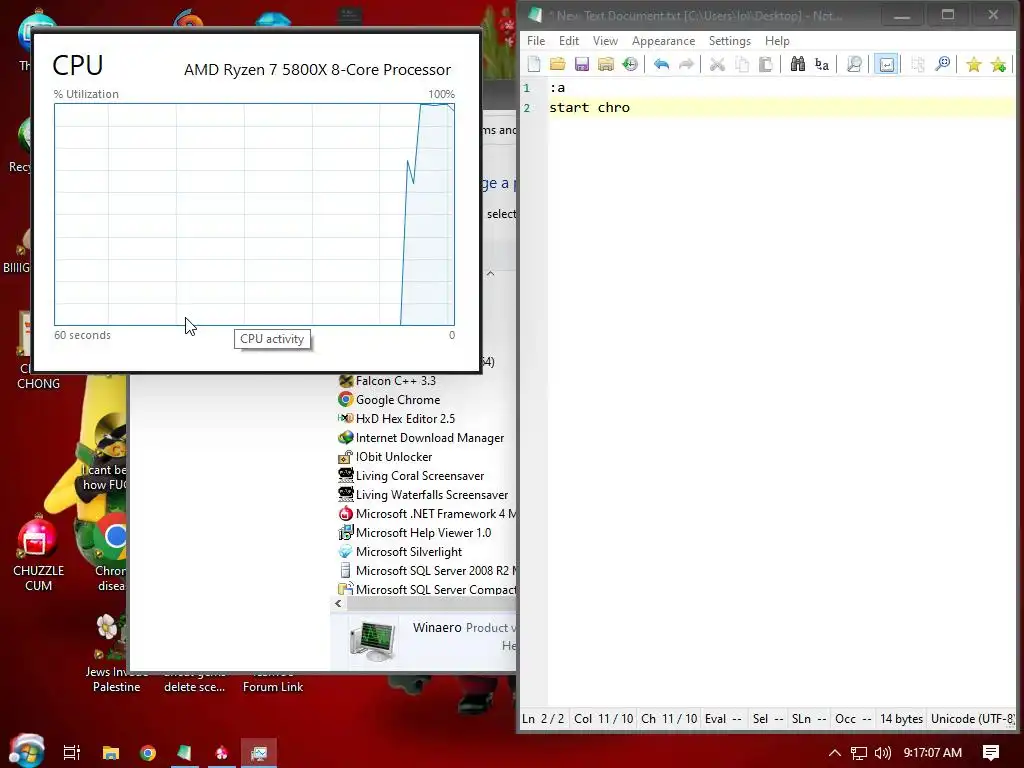Click line 1 text ':a' in the editor
The height and width of the screenshot is (768, 1024).
557,88
